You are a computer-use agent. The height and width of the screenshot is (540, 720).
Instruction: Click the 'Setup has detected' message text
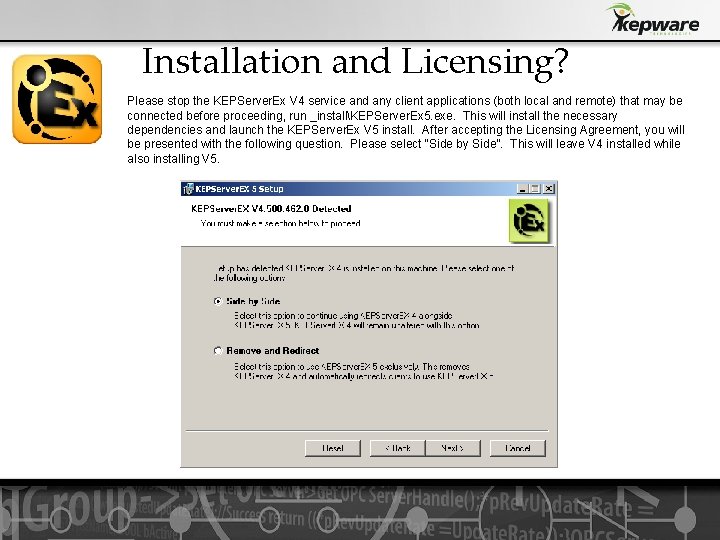[x=364, y=273]
